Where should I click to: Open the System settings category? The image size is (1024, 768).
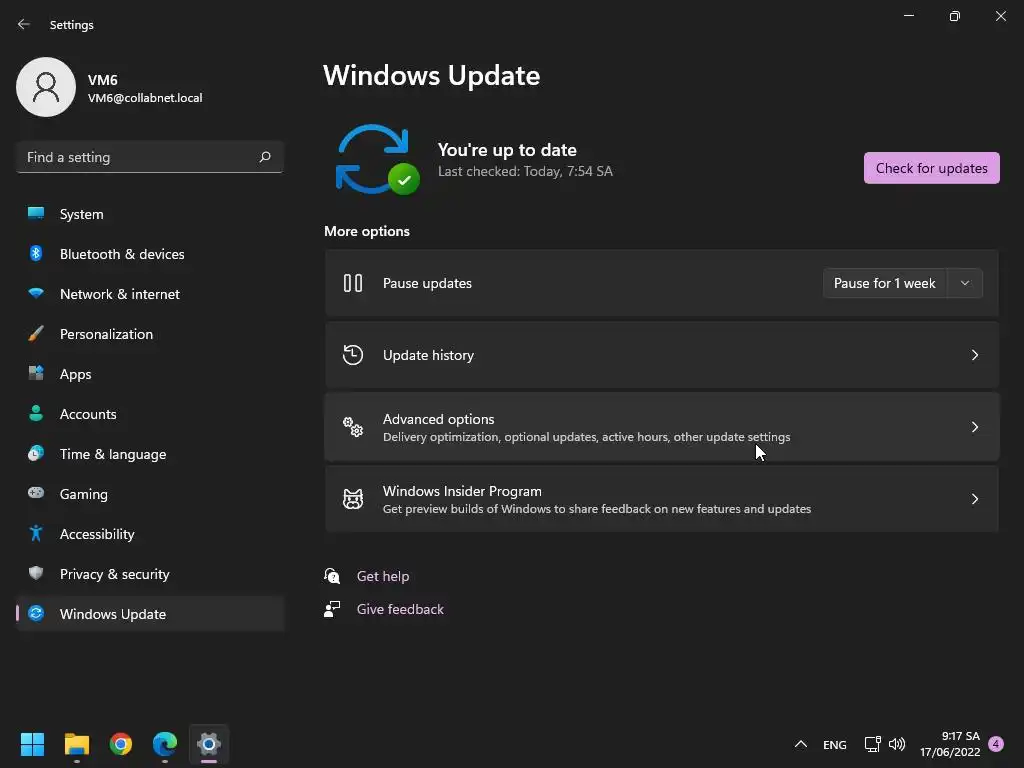(x=150, y=214)
